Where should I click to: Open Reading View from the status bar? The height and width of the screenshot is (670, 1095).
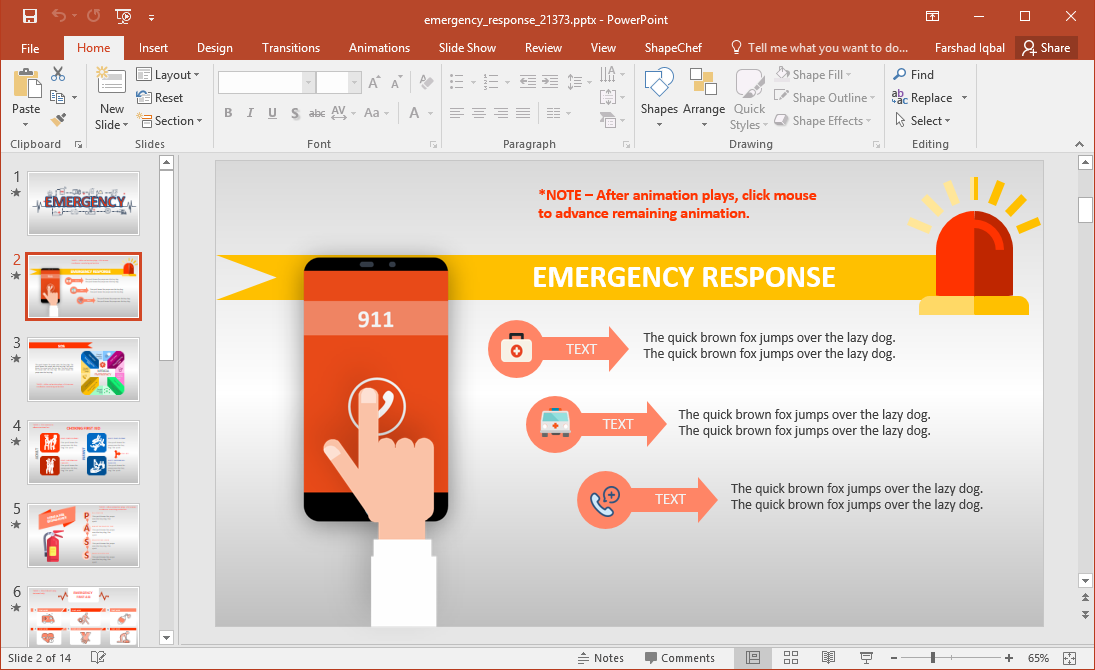pos(828,657)
